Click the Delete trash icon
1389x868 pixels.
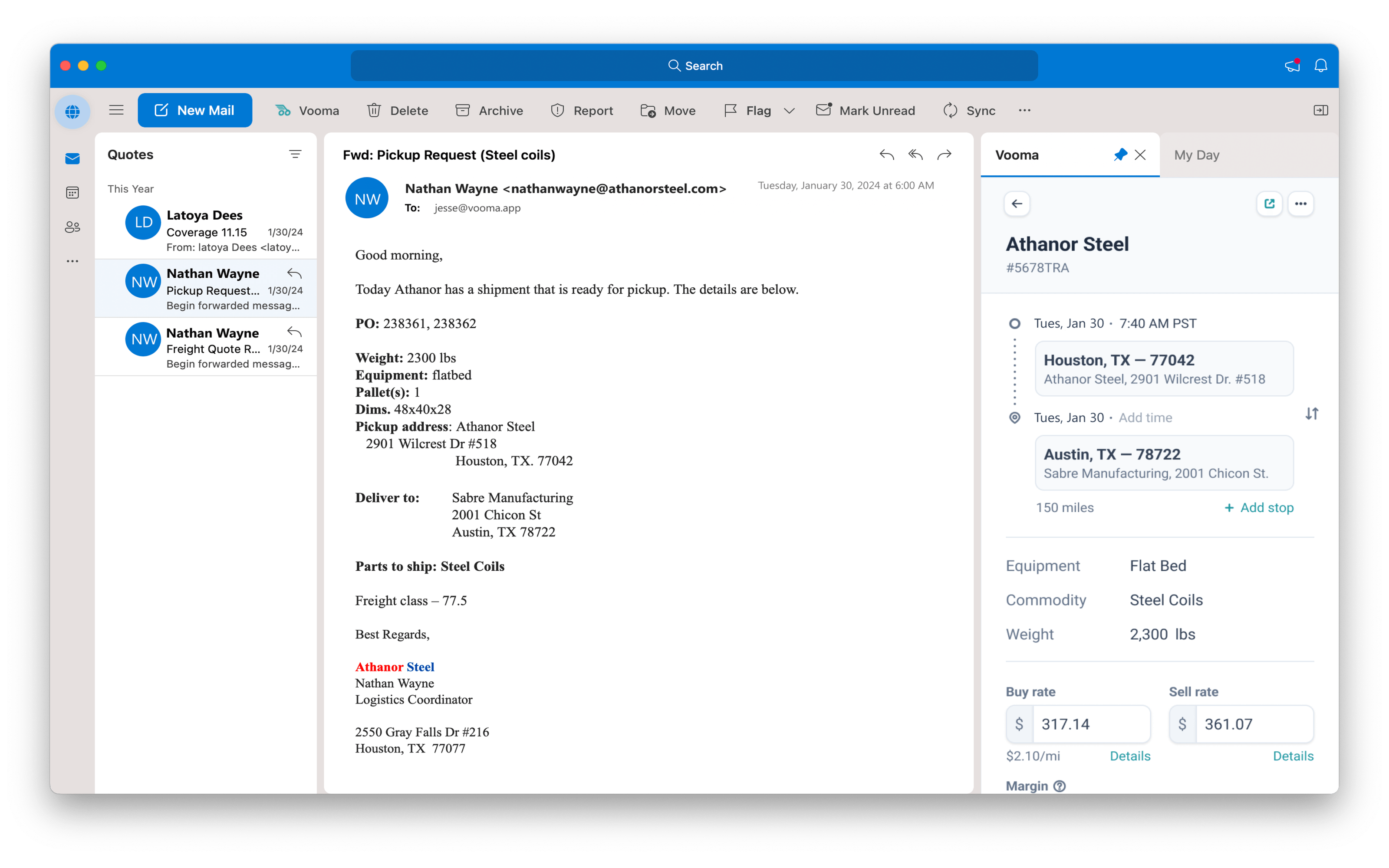tap(374, 110)
